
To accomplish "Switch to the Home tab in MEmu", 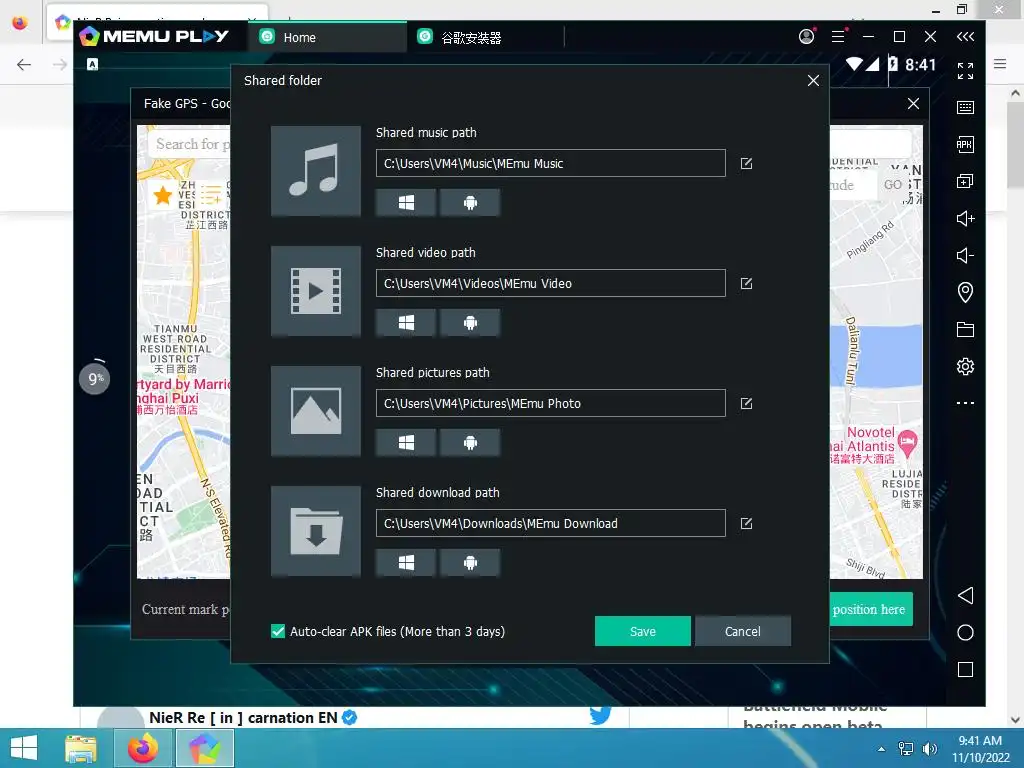I will [x=327, y=37].
